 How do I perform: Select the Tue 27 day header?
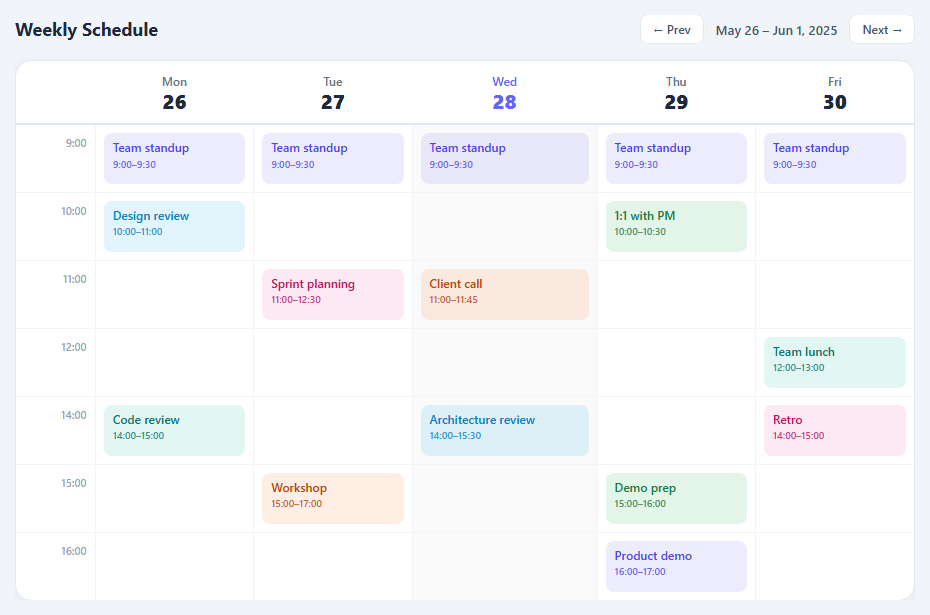coord(333,94)
